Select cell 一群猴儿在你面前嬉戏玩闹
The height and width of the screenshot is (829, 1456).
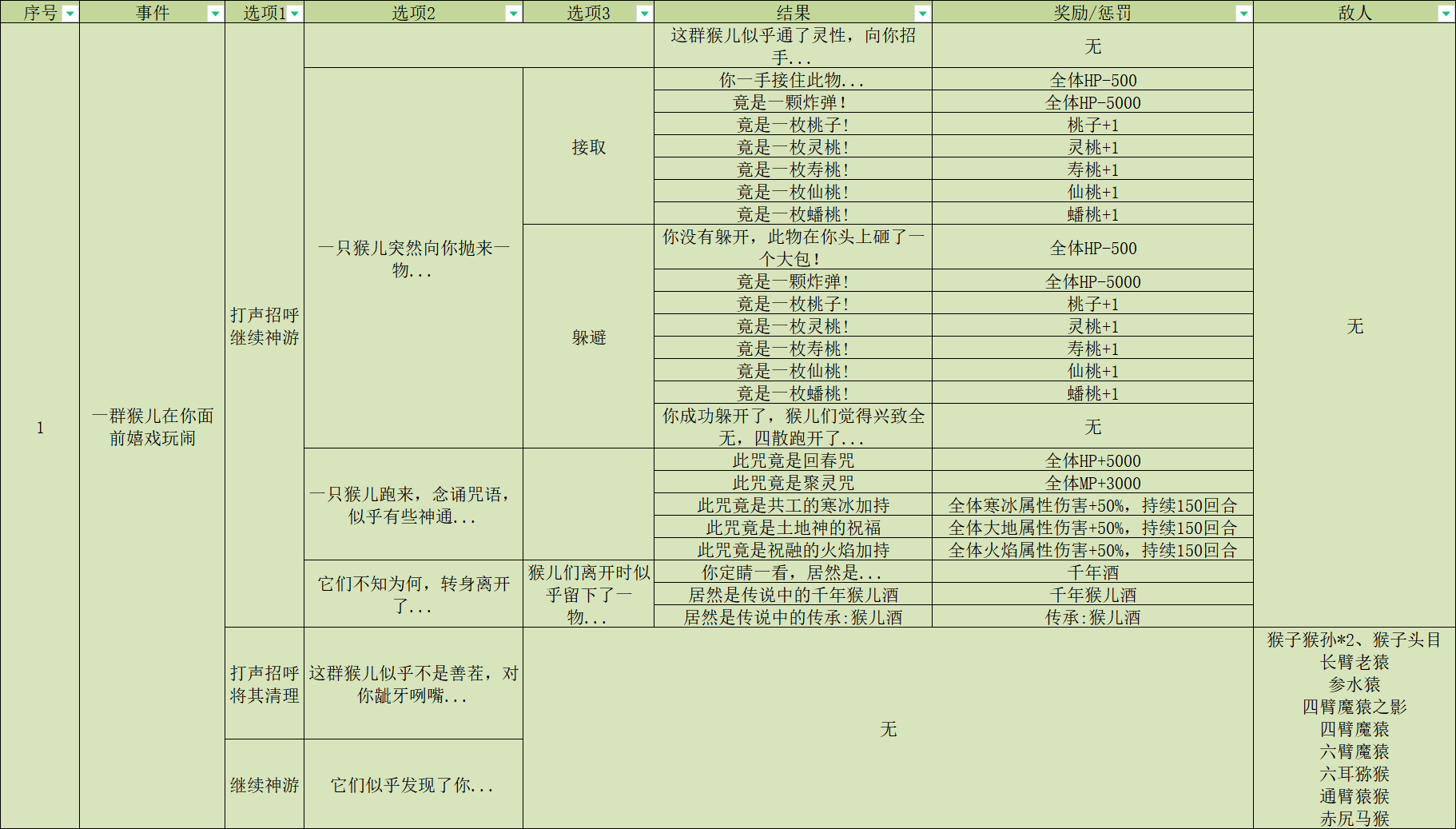[153, 426]
